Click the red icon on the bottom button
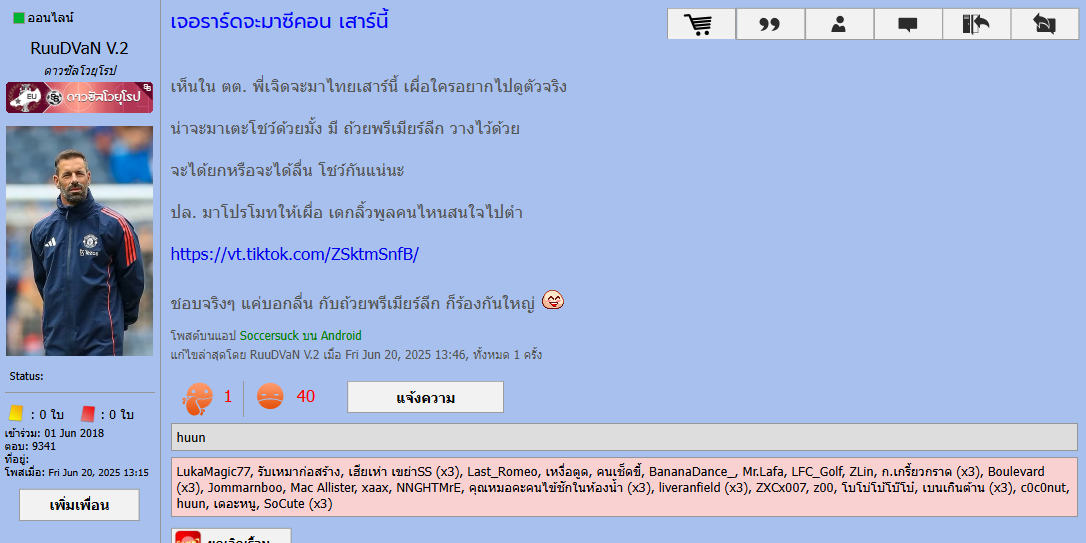The width and height of the screenshot is (1086, 543). click(188, 538)
